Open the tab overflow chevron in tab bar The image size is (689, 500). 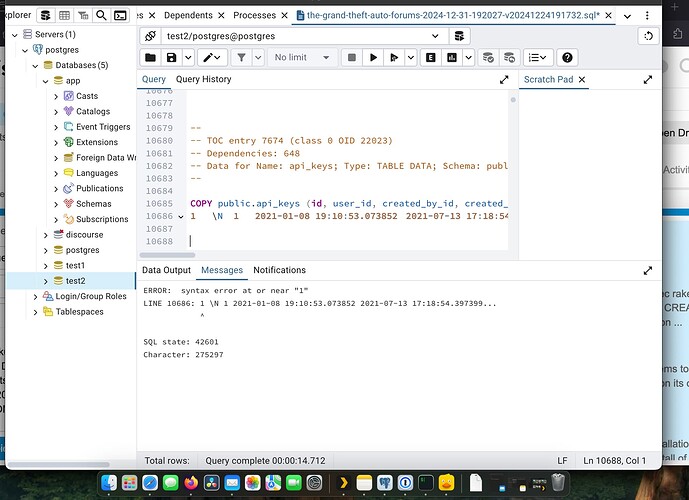coord(627,16)
